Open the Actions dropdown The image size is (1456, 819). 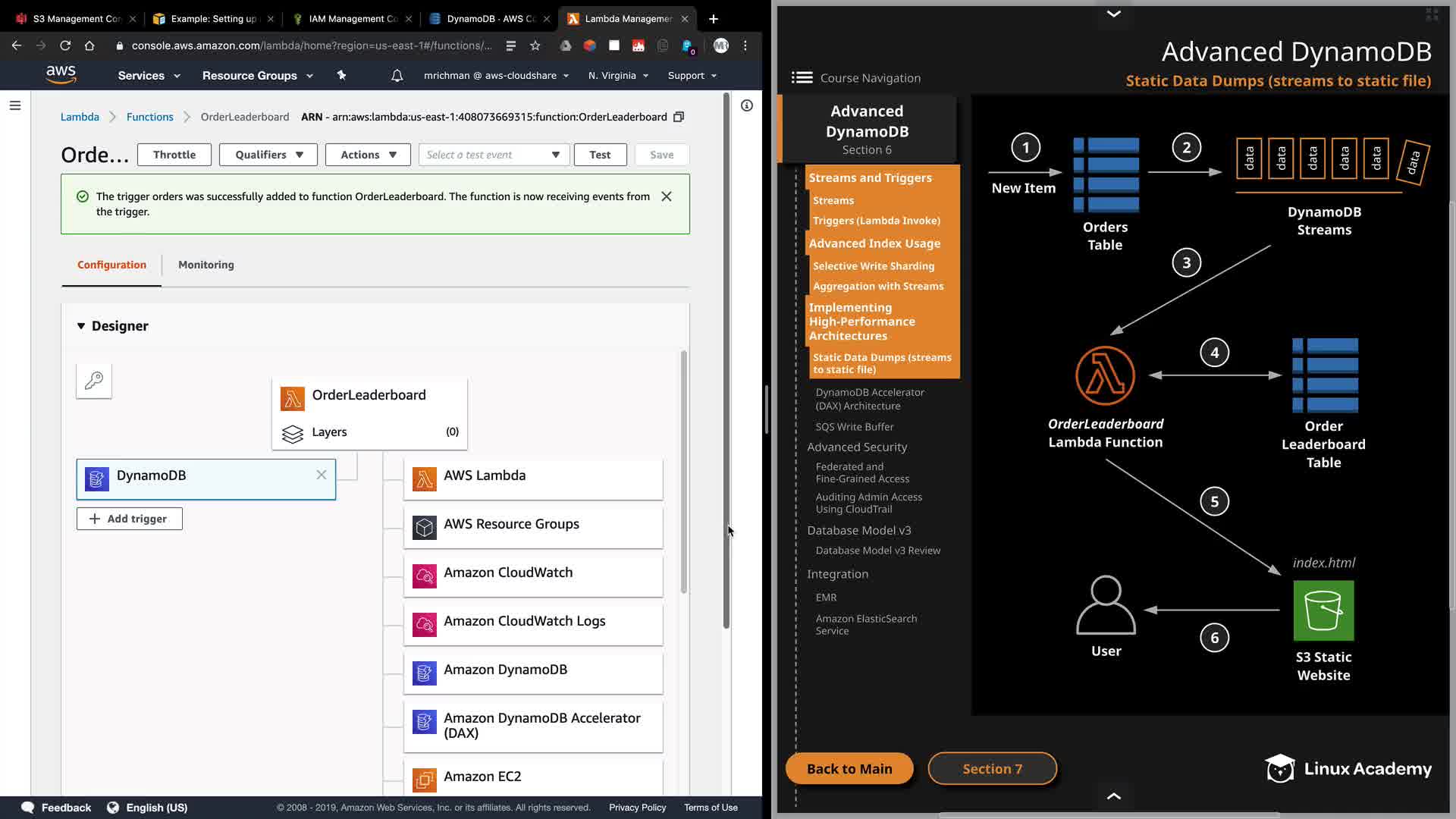(x=368, y=155)
